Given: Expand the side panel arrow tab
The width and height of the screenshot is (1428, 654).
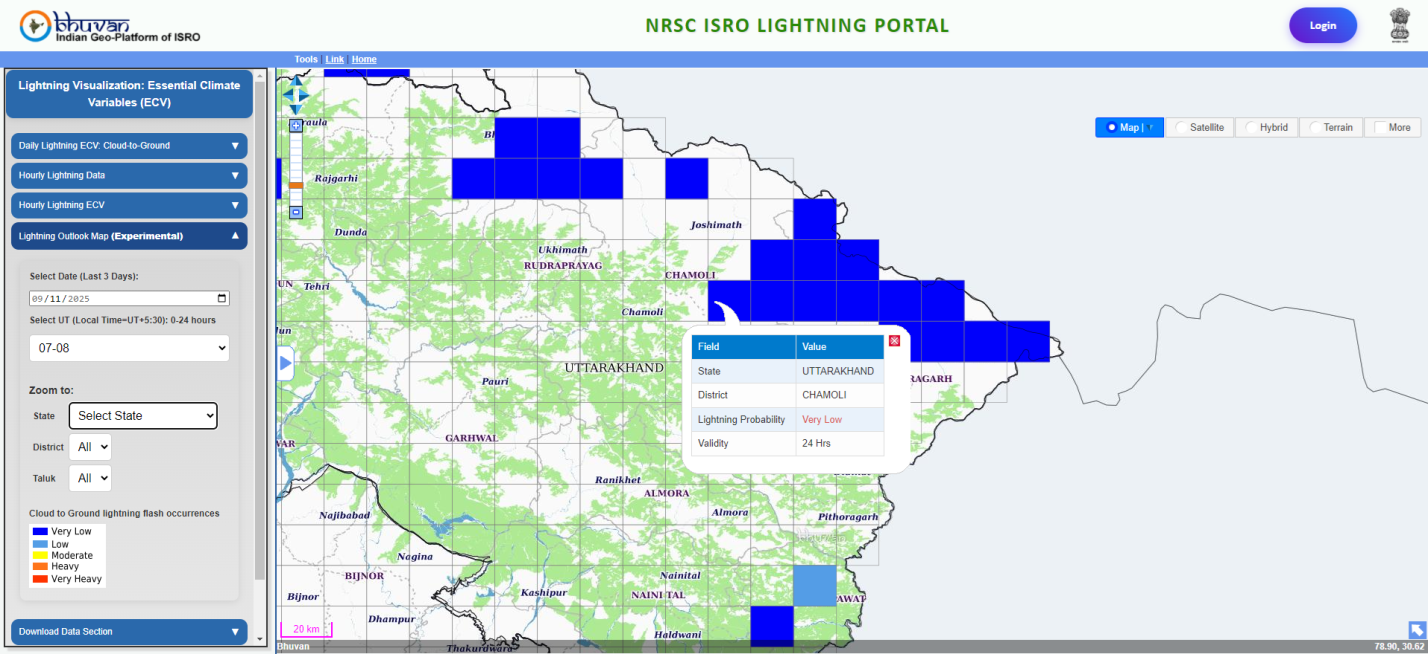Looking at the screenshot, I should click(x=285, y=363).
